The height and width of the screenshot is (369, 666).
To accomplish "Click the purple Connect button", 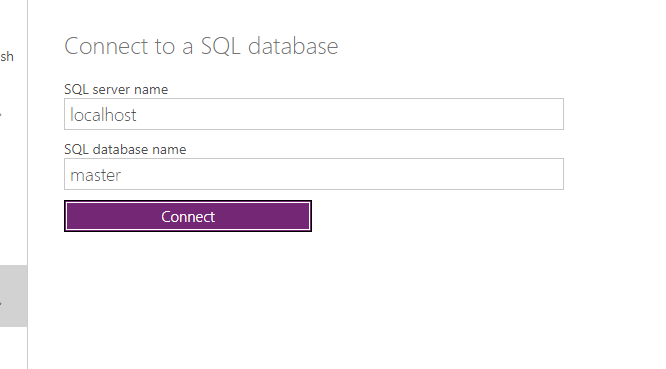I will [x=188, y=216].
